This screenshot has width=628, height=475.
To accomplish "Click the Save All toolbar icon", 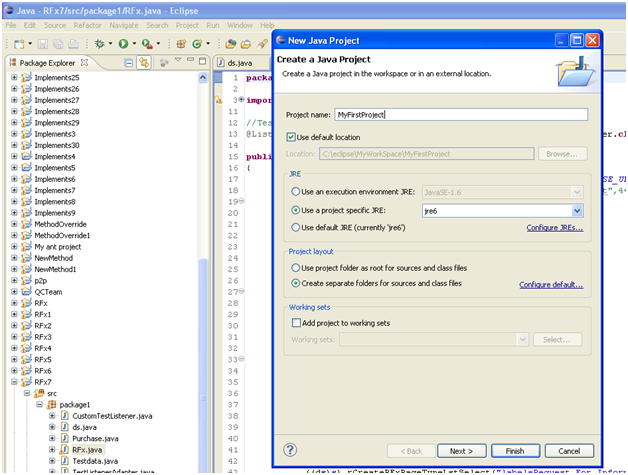I will (58, 44).
